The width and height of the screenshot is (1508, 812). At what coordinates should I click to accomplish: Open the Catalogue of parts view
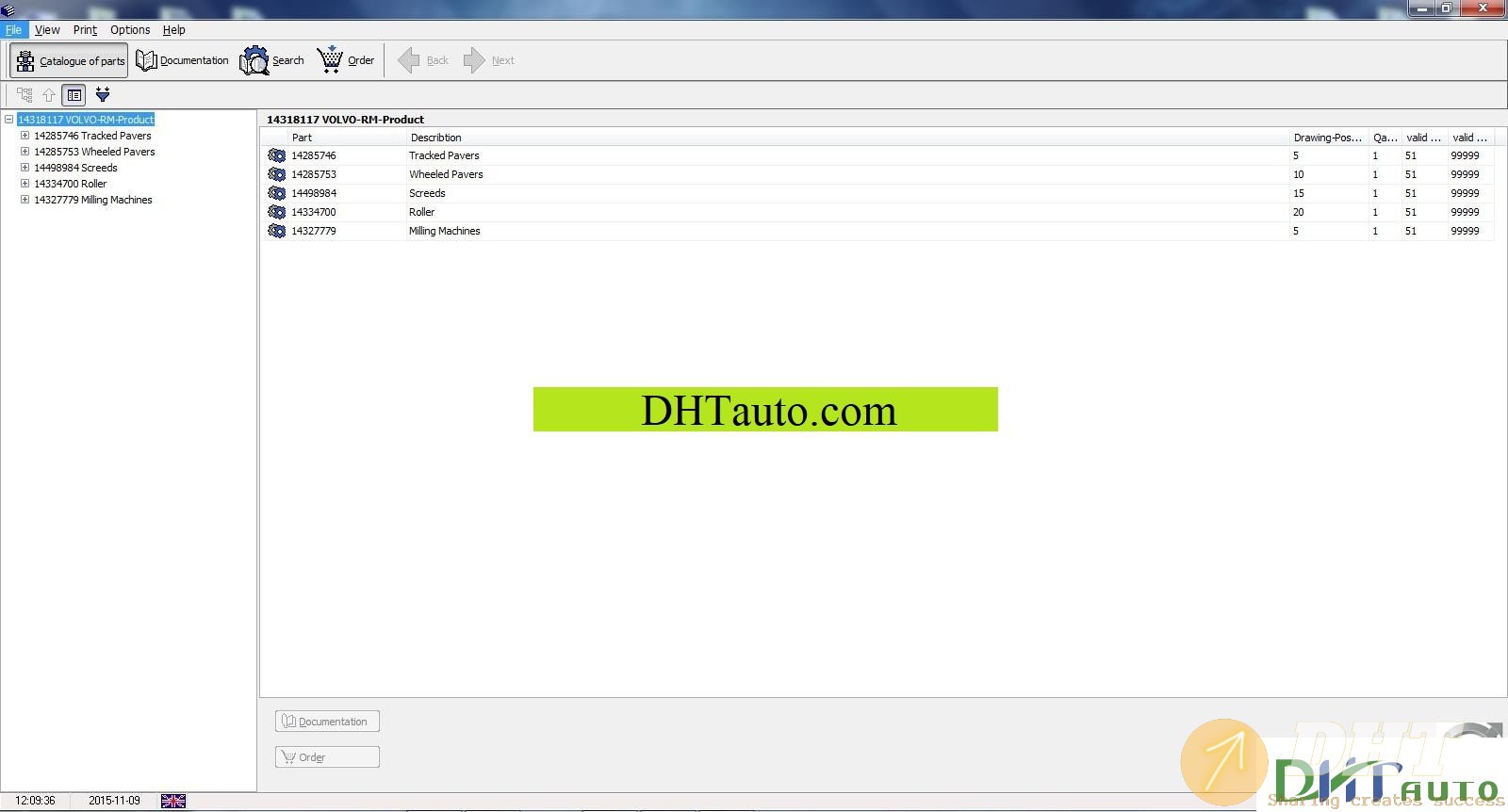(x=69, y=60)
